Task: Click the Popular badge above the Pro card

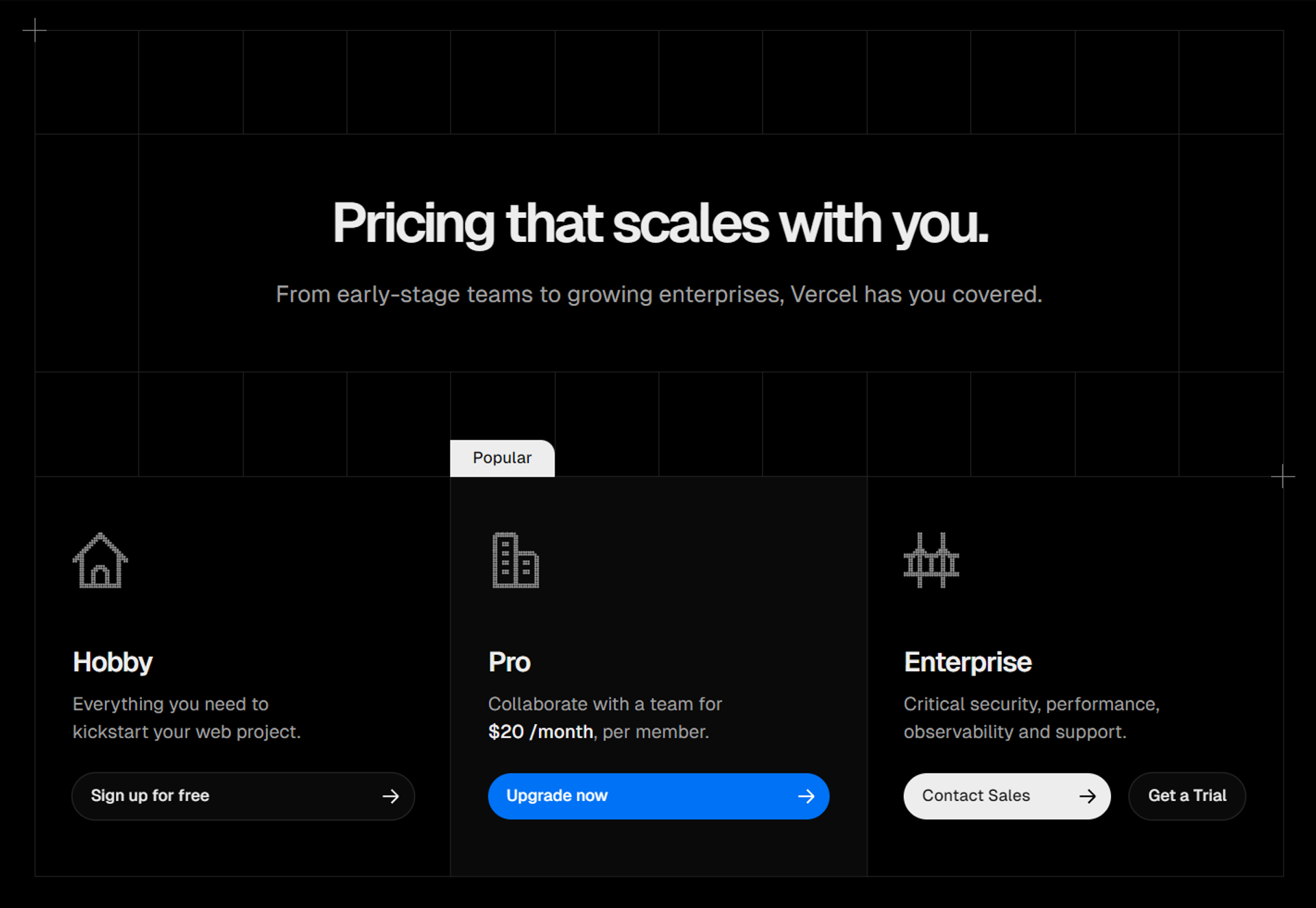Action: pos(502,457)
